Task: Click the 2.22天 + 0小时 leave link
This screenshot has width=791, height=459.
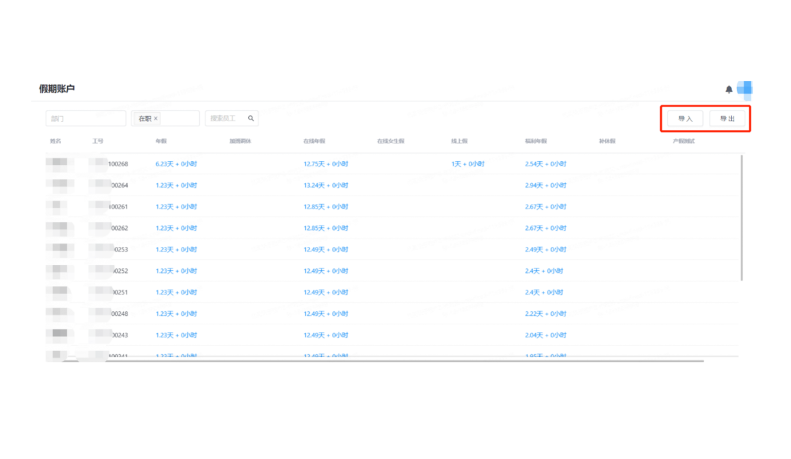Action: click(545, 314)
